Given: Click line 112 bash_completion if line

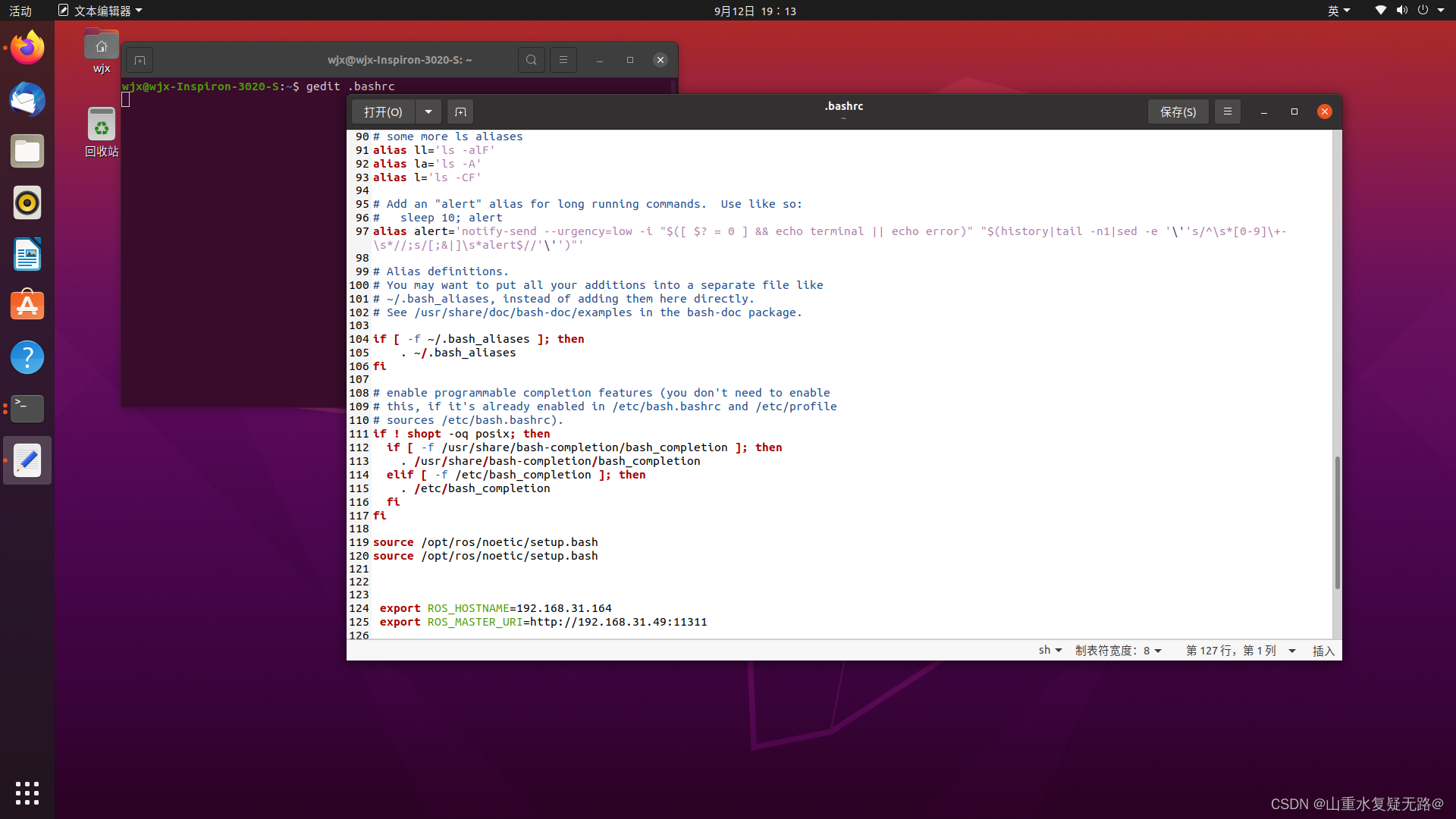Looking at the screenshot, I should (x=584, y=447).
